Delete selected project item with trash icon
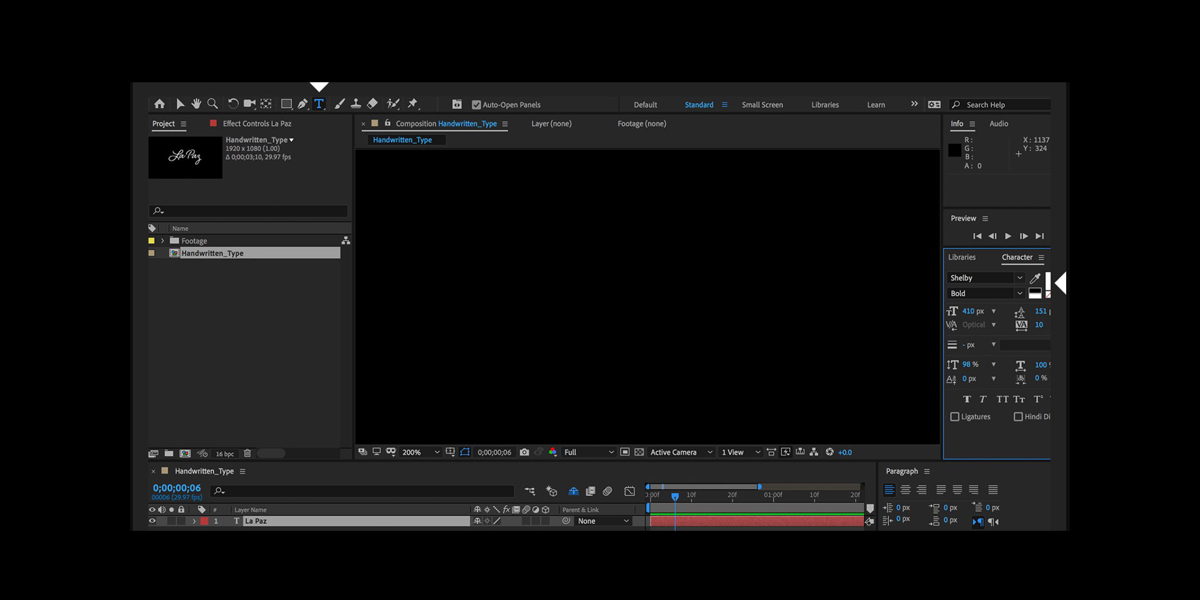This screenshot has width=1200, height=600. pos(248,454)
